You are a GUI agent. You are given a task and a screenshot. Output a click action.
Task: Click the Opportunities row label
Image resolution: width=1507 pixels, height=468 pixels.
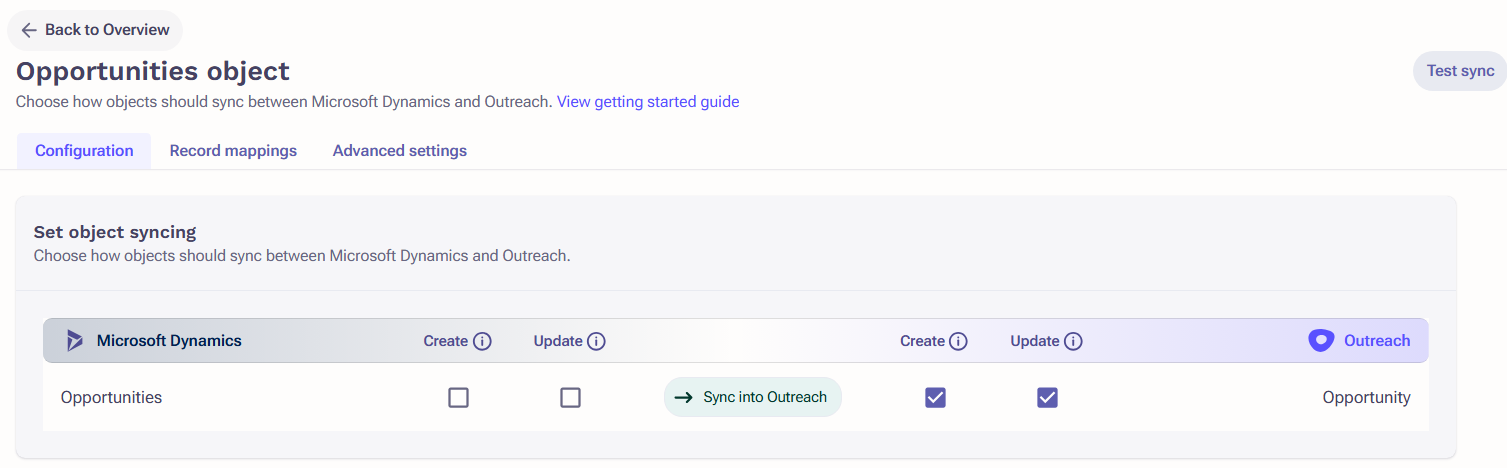pos(111,397)
